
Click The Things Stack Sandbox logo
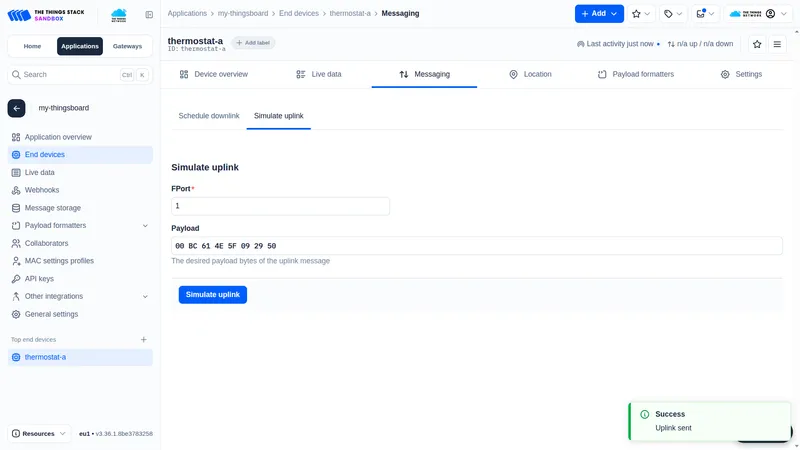(46, 15)
